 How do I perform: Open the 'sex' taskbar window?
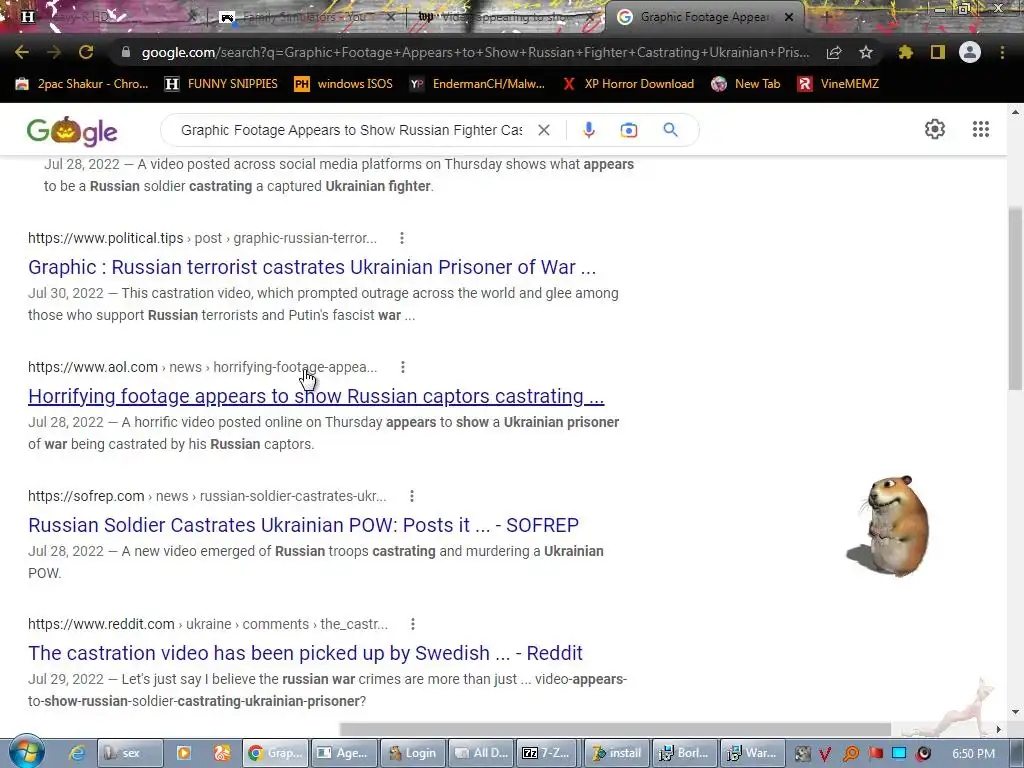tap(131, 753)
